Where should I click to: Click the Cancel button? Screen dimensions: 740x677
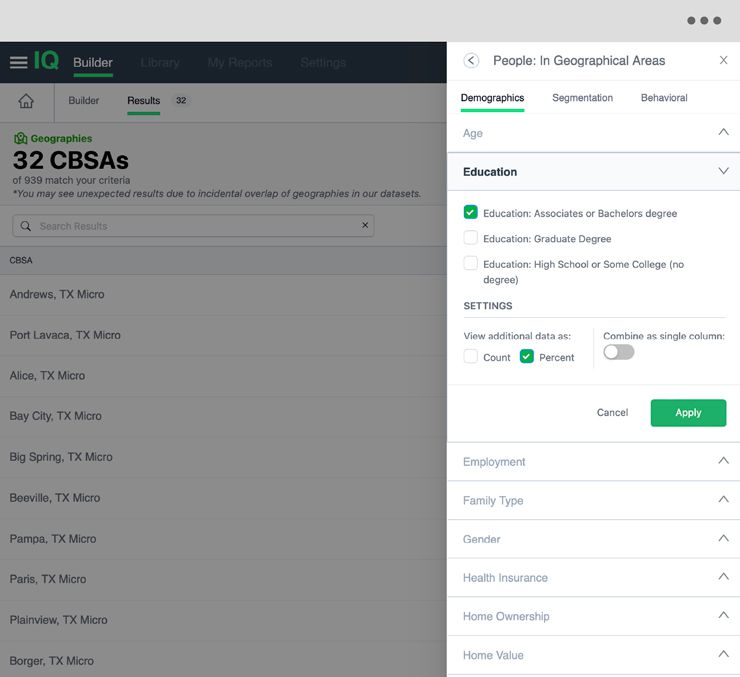click(612, 413)
